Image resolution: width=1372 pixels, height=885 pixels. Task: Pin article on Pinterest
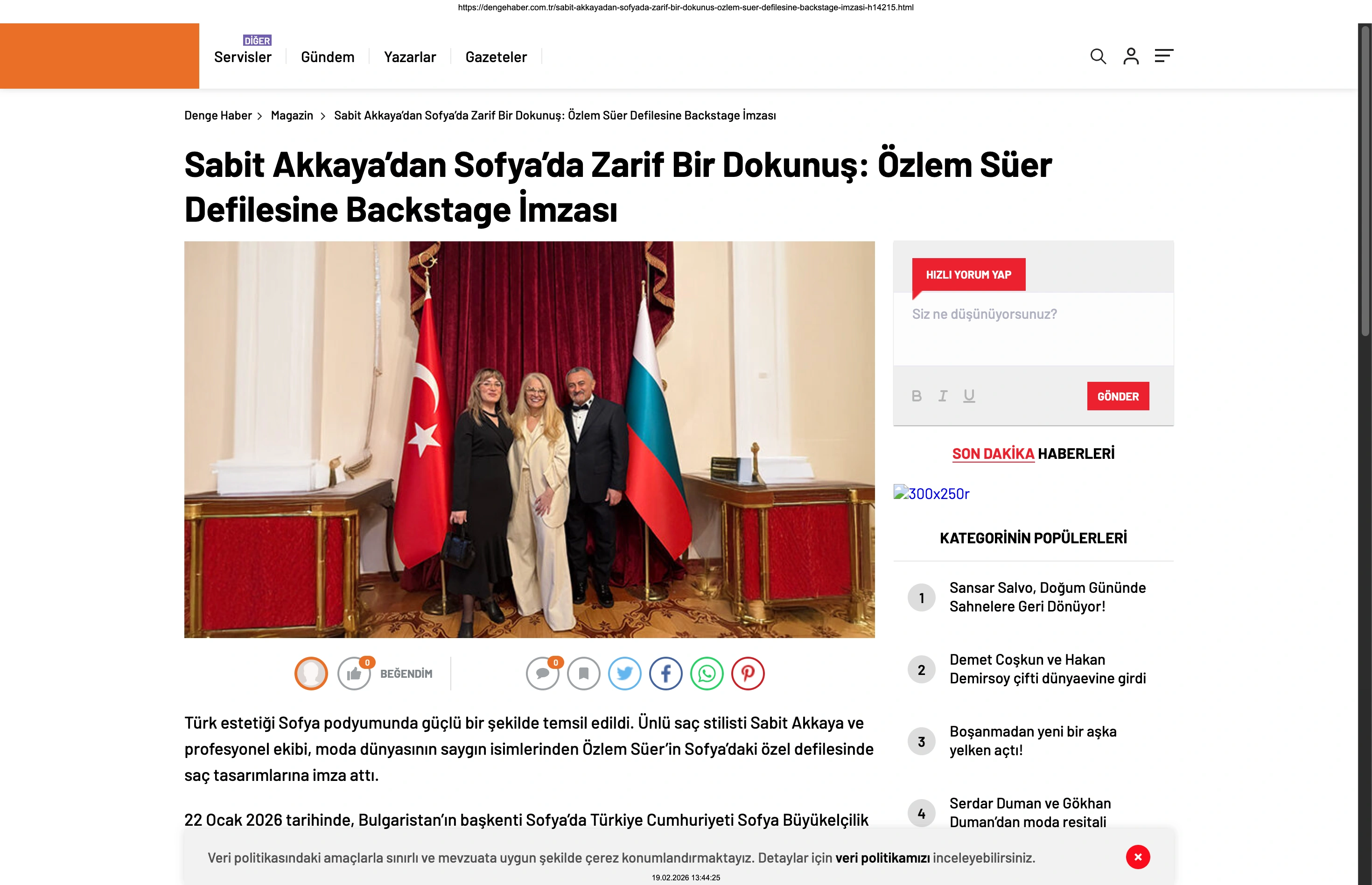coord(748,674)
